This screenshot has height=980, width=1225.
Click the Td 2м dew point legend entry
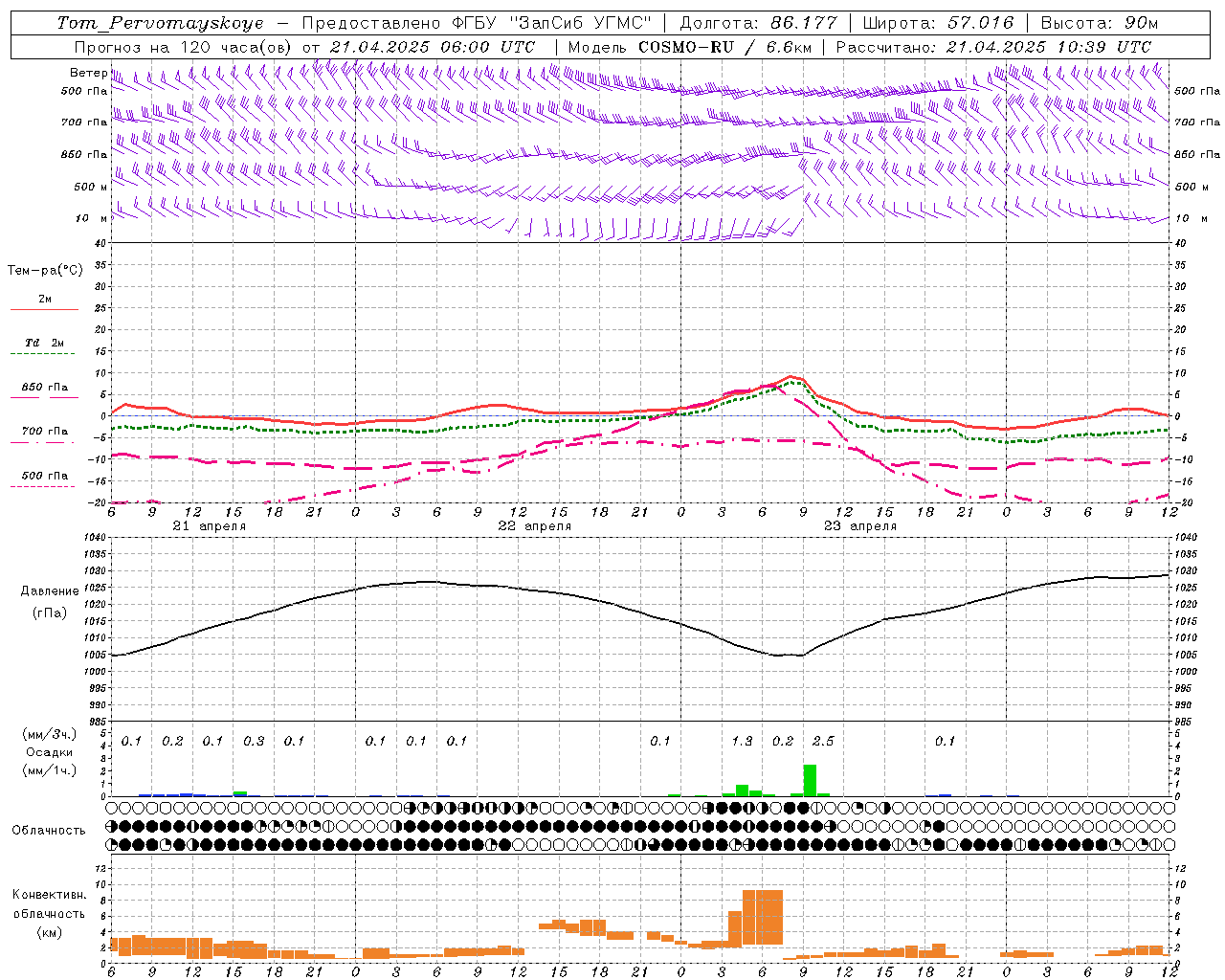45,343
